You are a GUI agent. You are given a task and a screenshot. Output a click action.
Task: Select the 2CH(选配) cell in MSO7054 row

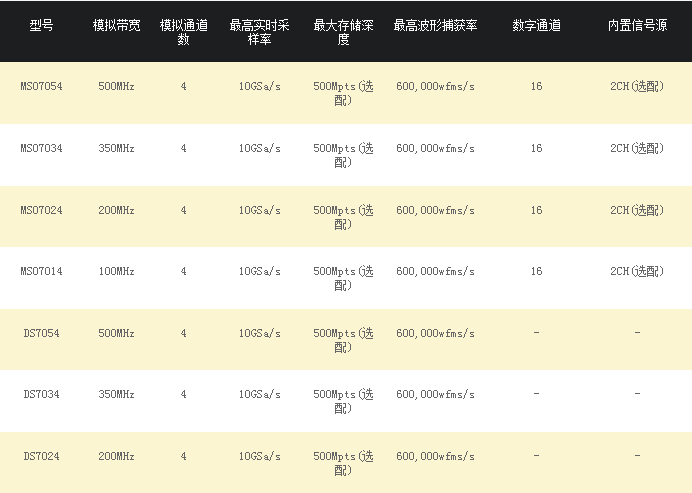click(x=636, y=87)
